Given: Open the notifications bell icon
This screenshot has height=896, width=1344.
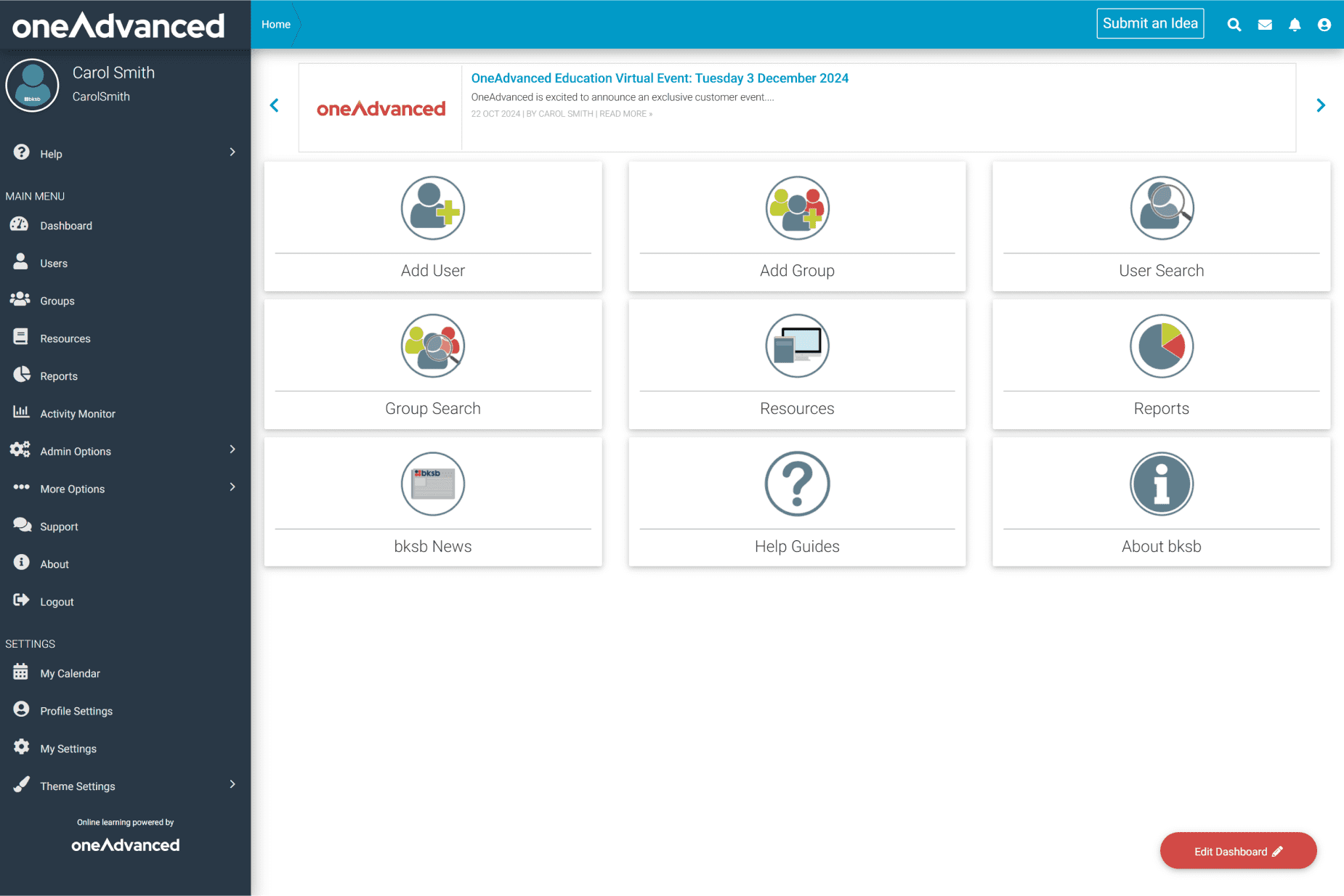Looking at the screenshot, I should [x=1295, y=25].
